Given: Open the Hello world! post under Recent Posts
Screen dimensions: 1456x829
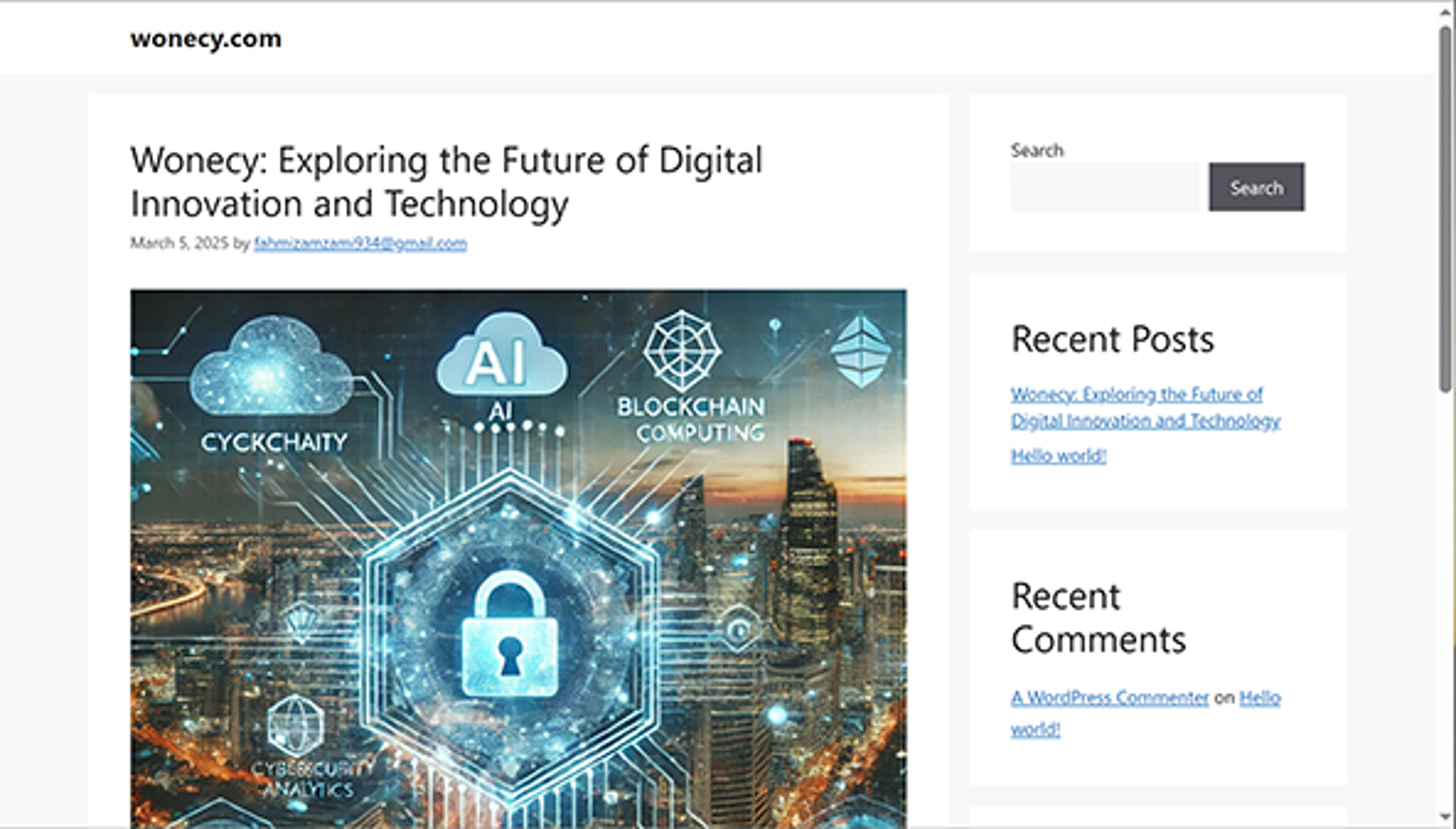Looking at the screenshot, I should pyautogui.click(x=1058, y=455).
